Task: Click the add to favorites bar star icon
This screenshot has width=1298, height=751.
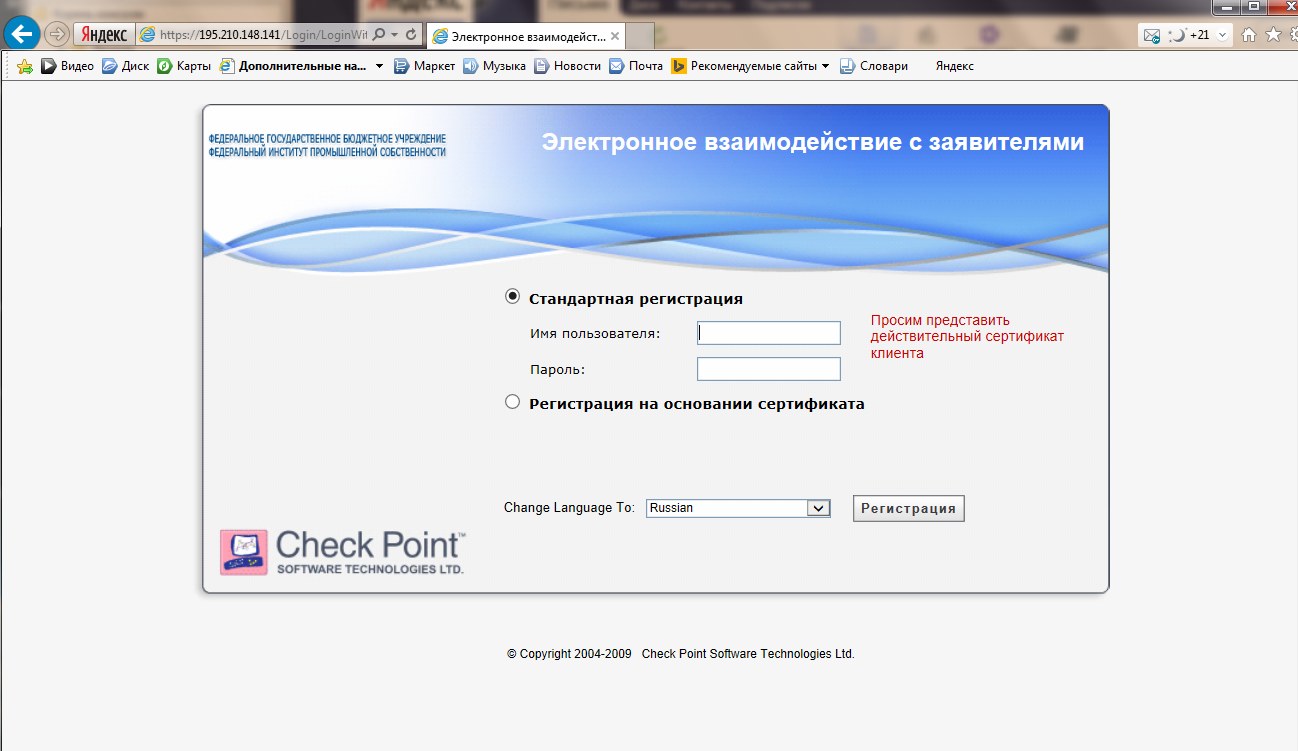Action: pos(25,67)
